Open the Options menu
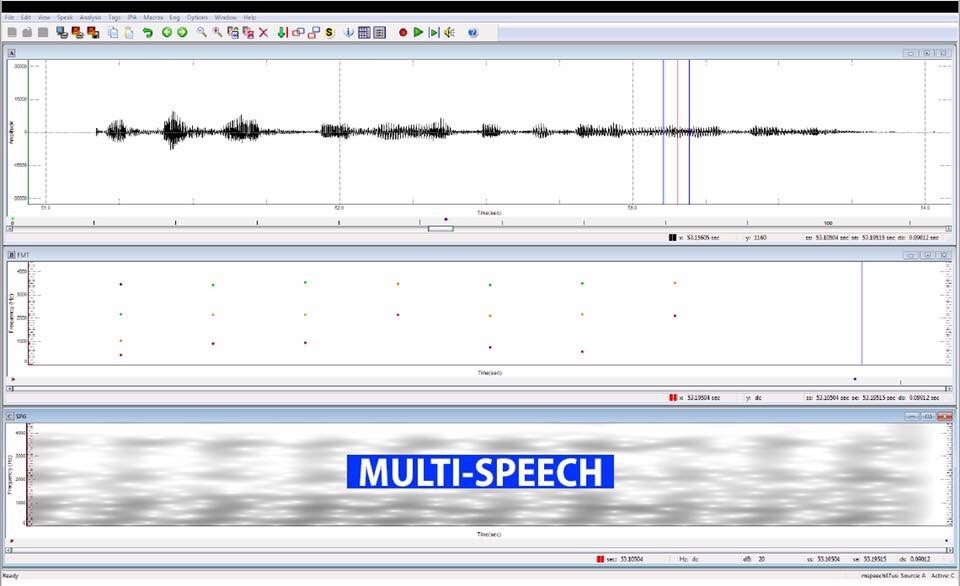This screenshot has width=960, height=586. pyautogui.click(x=197, y=17)
